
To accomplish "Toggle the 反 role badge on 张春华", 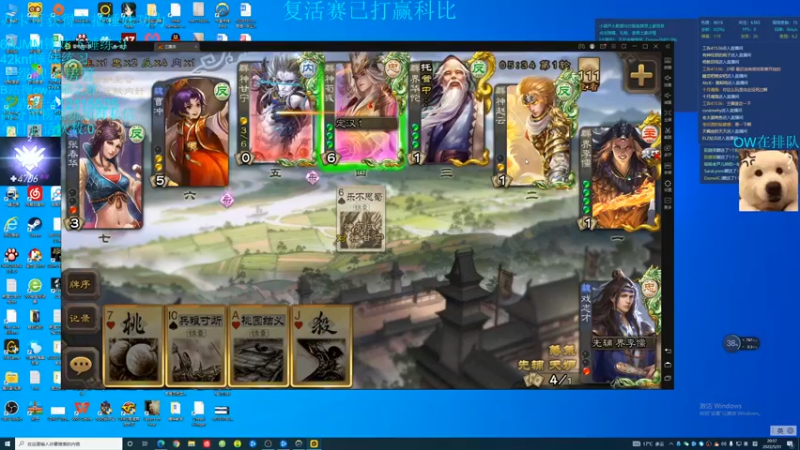I will click(136, 134).
